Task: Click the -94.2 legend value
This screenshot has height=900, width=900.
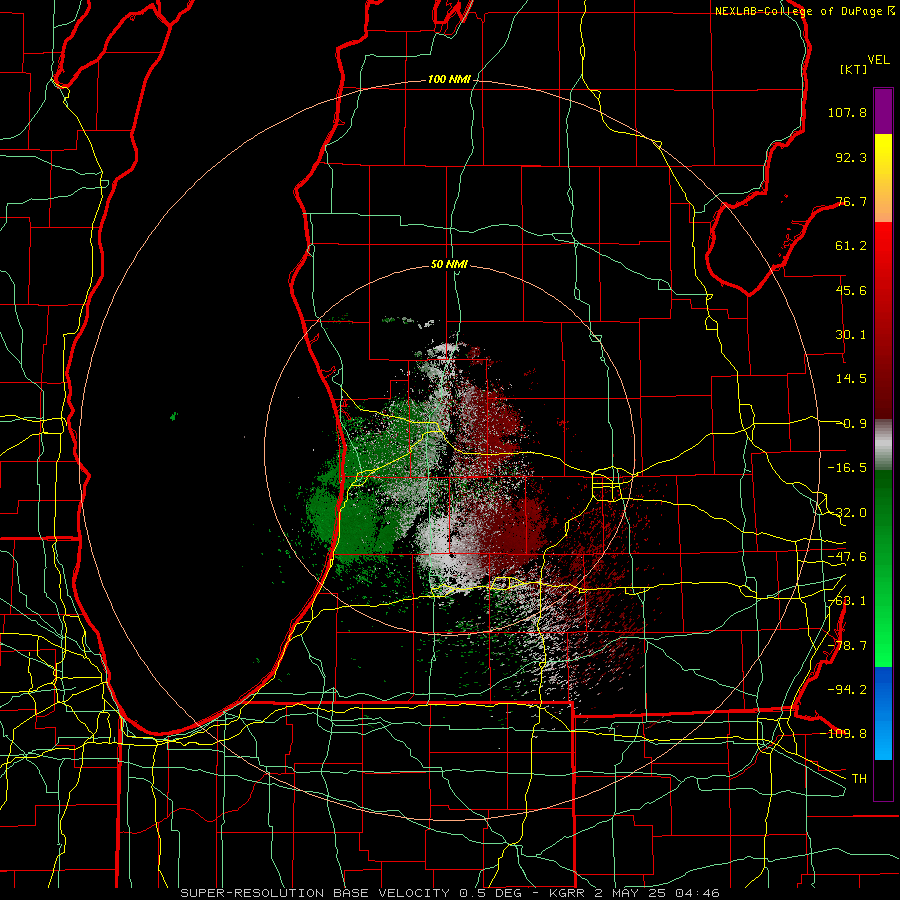Action: click(x=847, y=689)
